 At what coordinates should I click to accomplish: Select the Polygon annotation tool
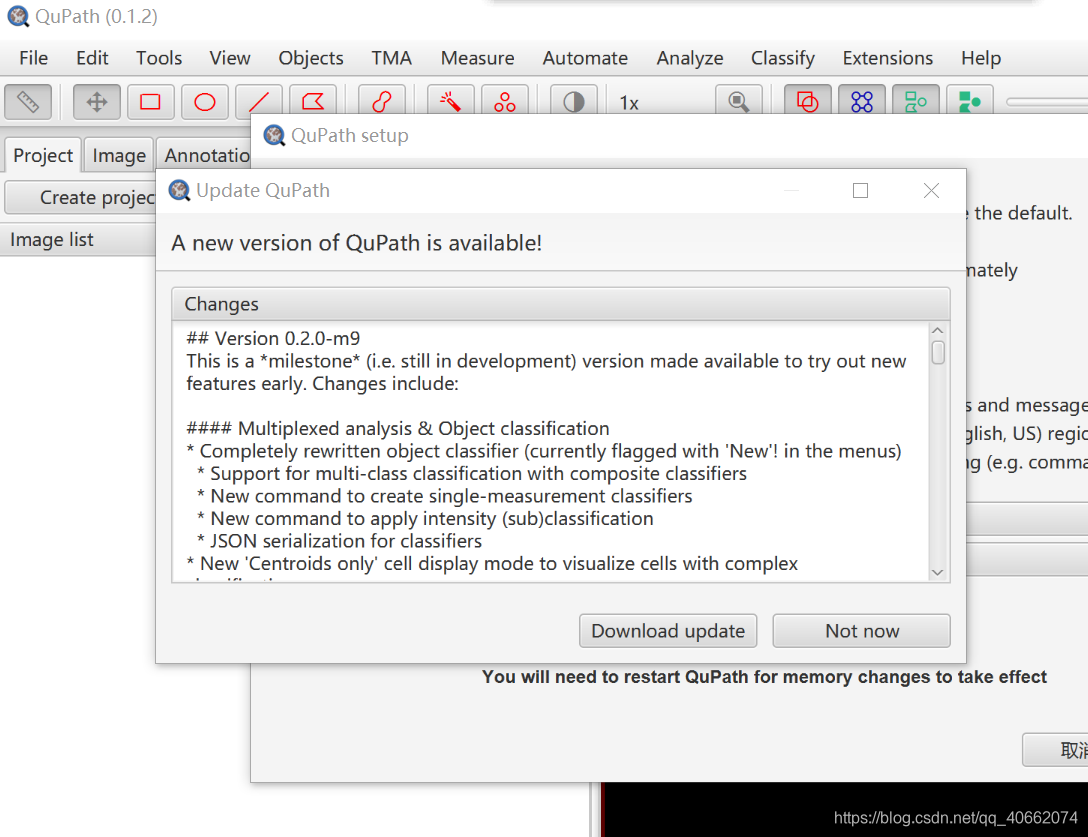[x=313, y=102]
